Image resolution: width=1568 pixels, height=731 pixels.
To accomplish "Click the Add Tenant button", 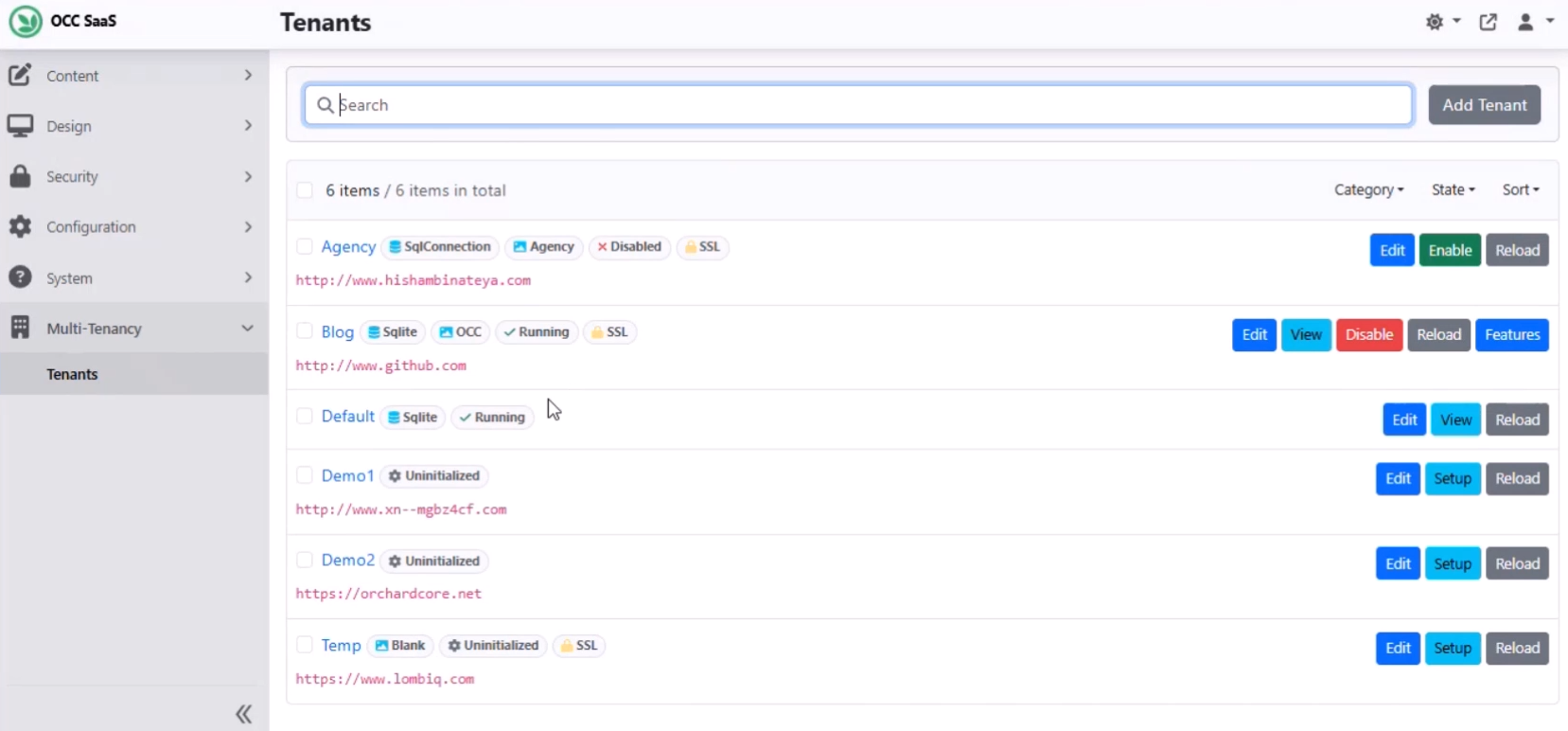I will pos(1485,105).
